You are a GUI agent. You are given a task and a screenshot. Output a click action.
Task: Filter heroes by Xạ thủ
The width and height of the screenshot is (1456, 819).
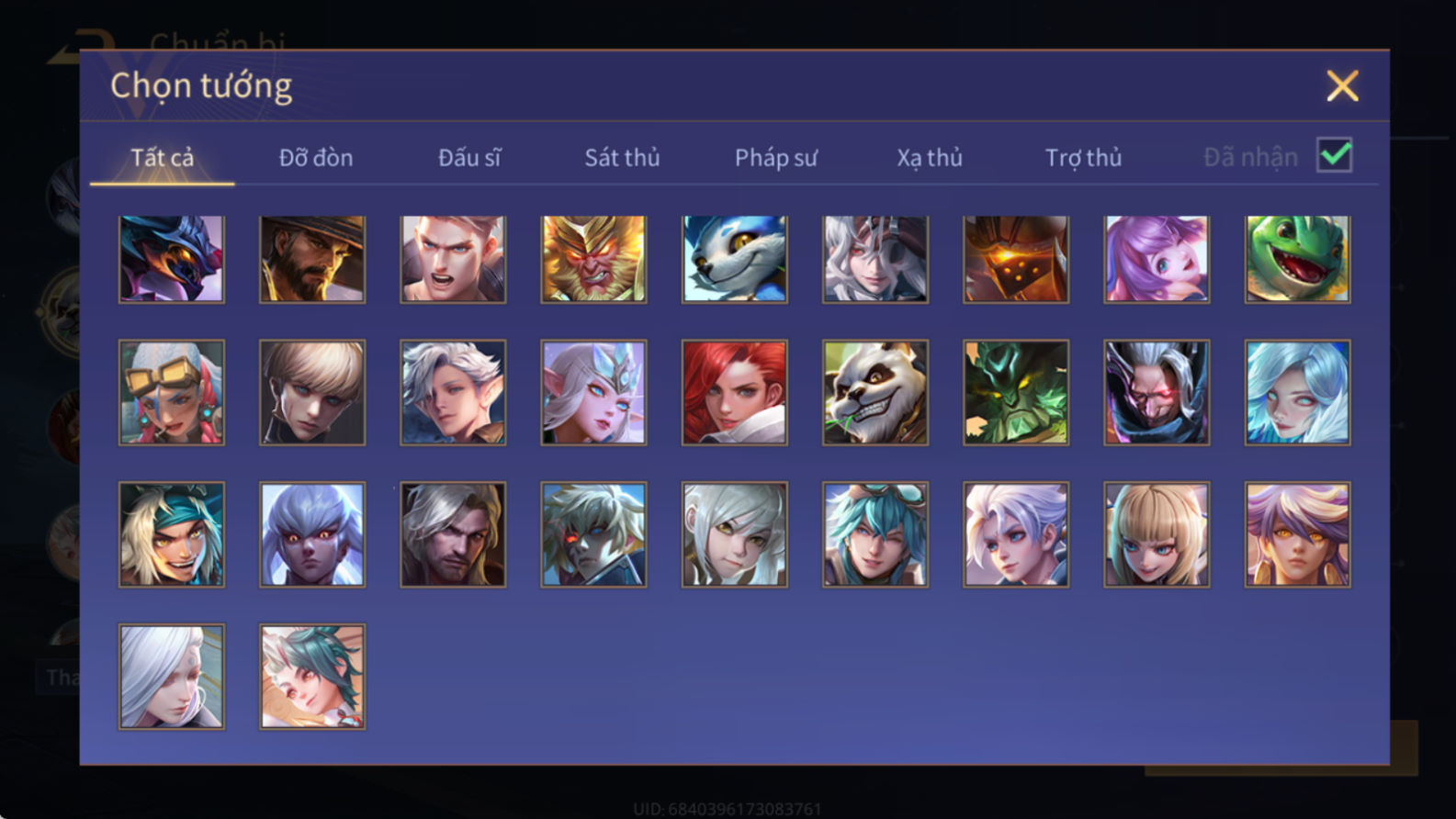tap(929, 158)
